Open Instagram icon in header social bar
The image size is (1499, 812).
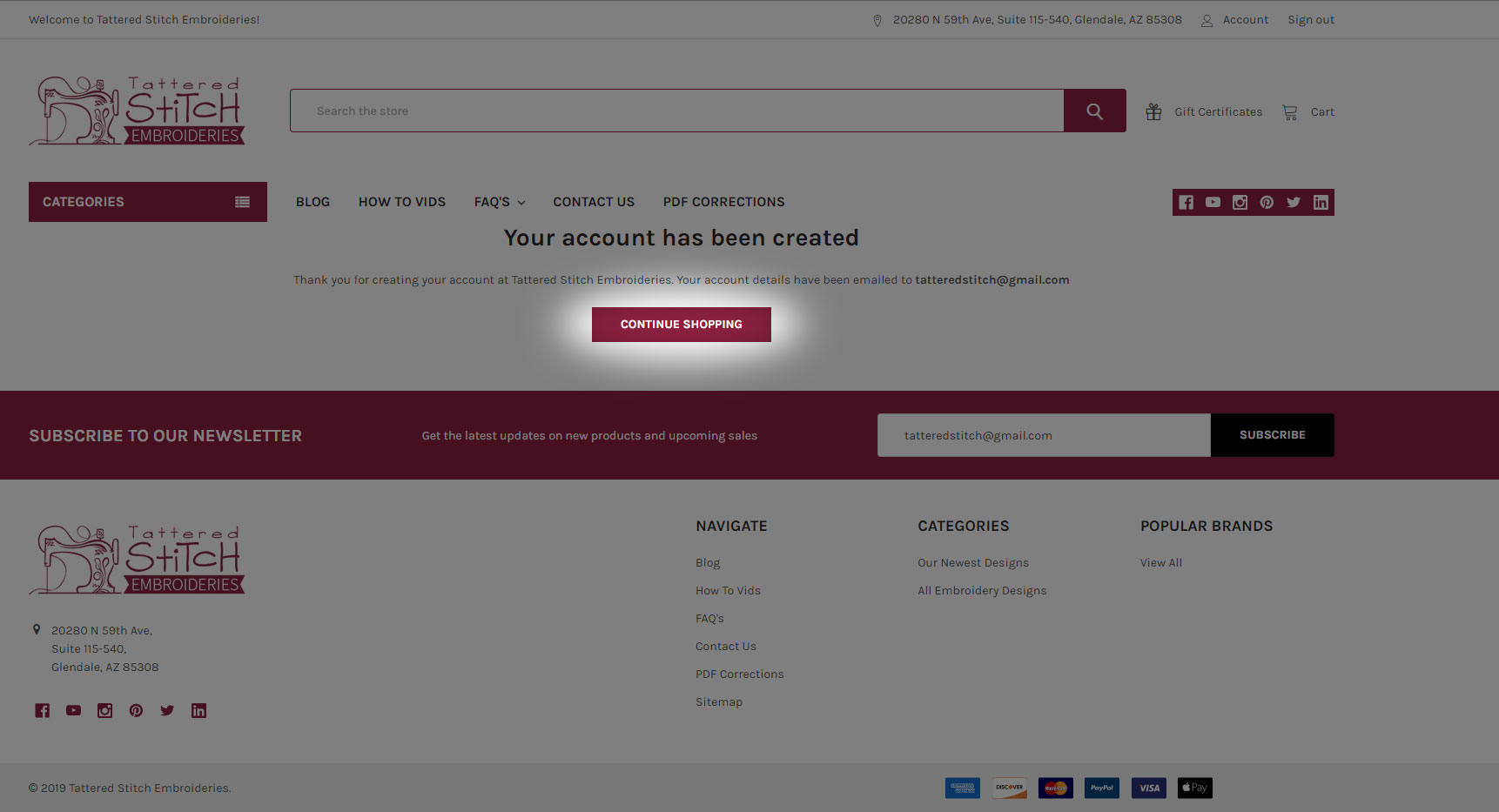pos(1240,203)
